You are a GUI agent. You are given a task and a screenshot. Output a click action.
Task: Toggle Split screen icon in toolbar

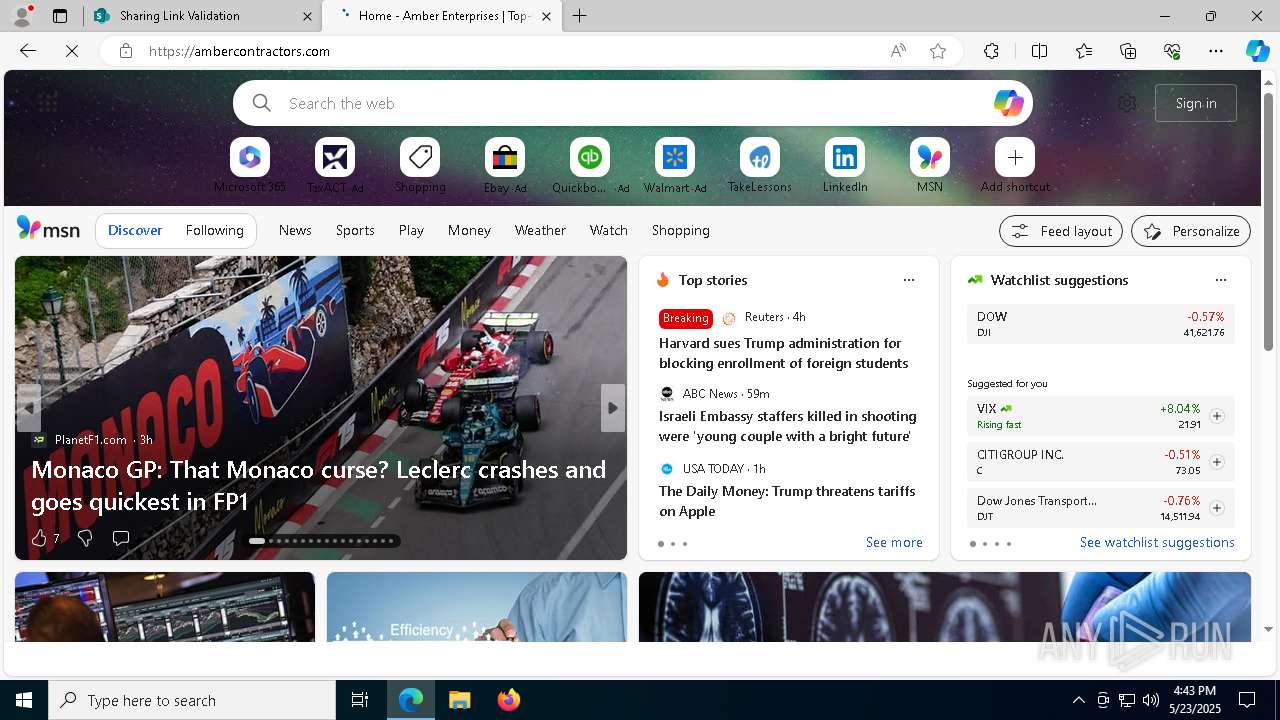(x=1039, y=51)
